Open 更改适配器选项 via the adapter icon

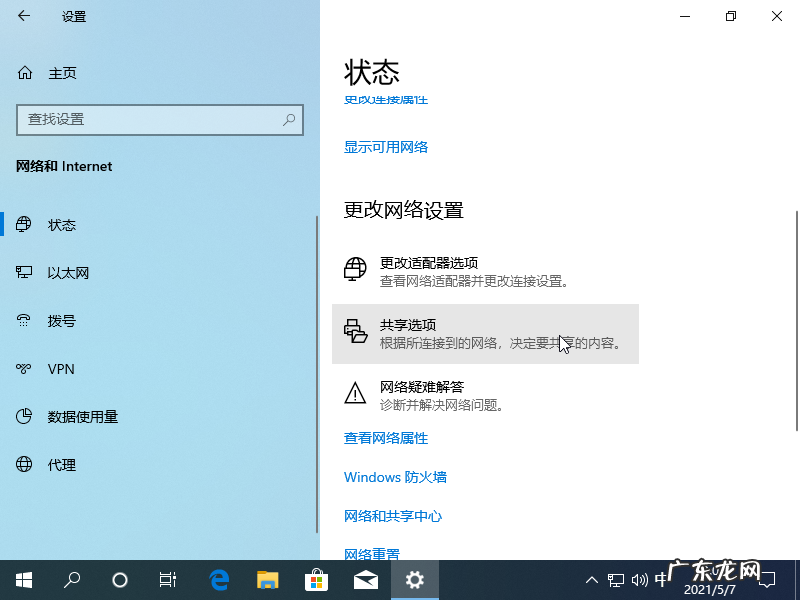tap(355, 268)
